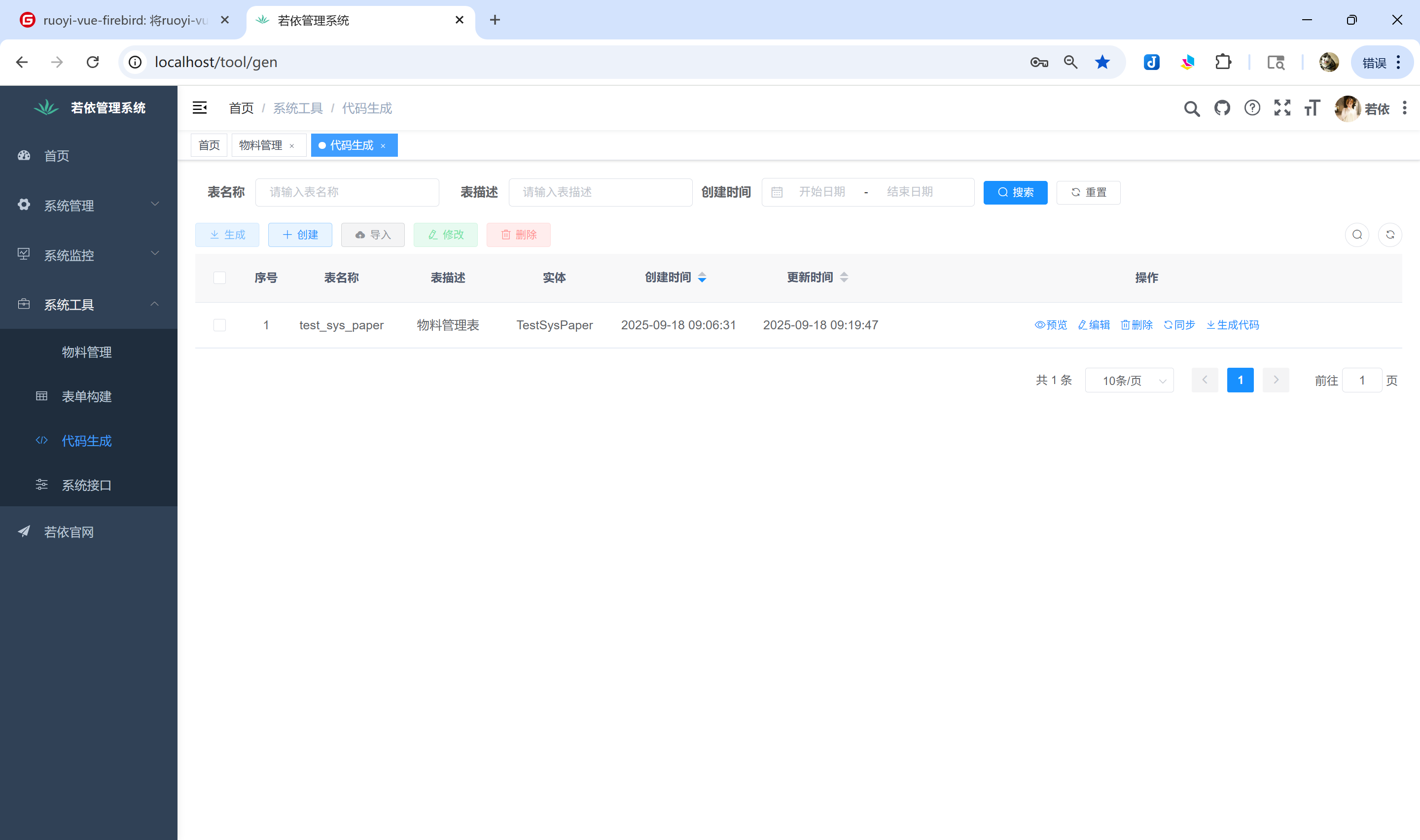Image resolution: width=1420 pixels, height=840 pixels.
Task: Open the help documentation question-mark icon
Action: (1252, 107)
